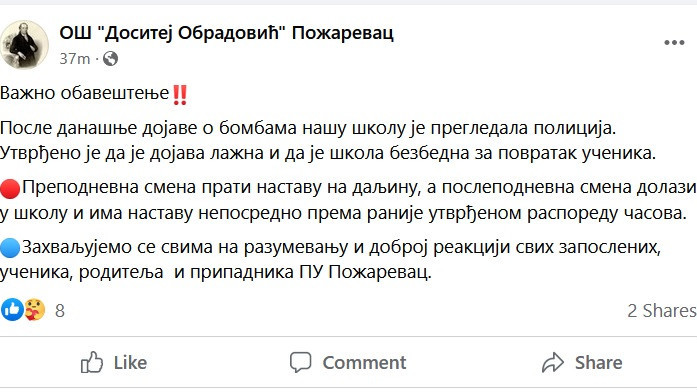Image resolution: width=697 pixels, height=392 pixels.
Task: Click the blue circle bullet emoji
Action: click(10, 248)
